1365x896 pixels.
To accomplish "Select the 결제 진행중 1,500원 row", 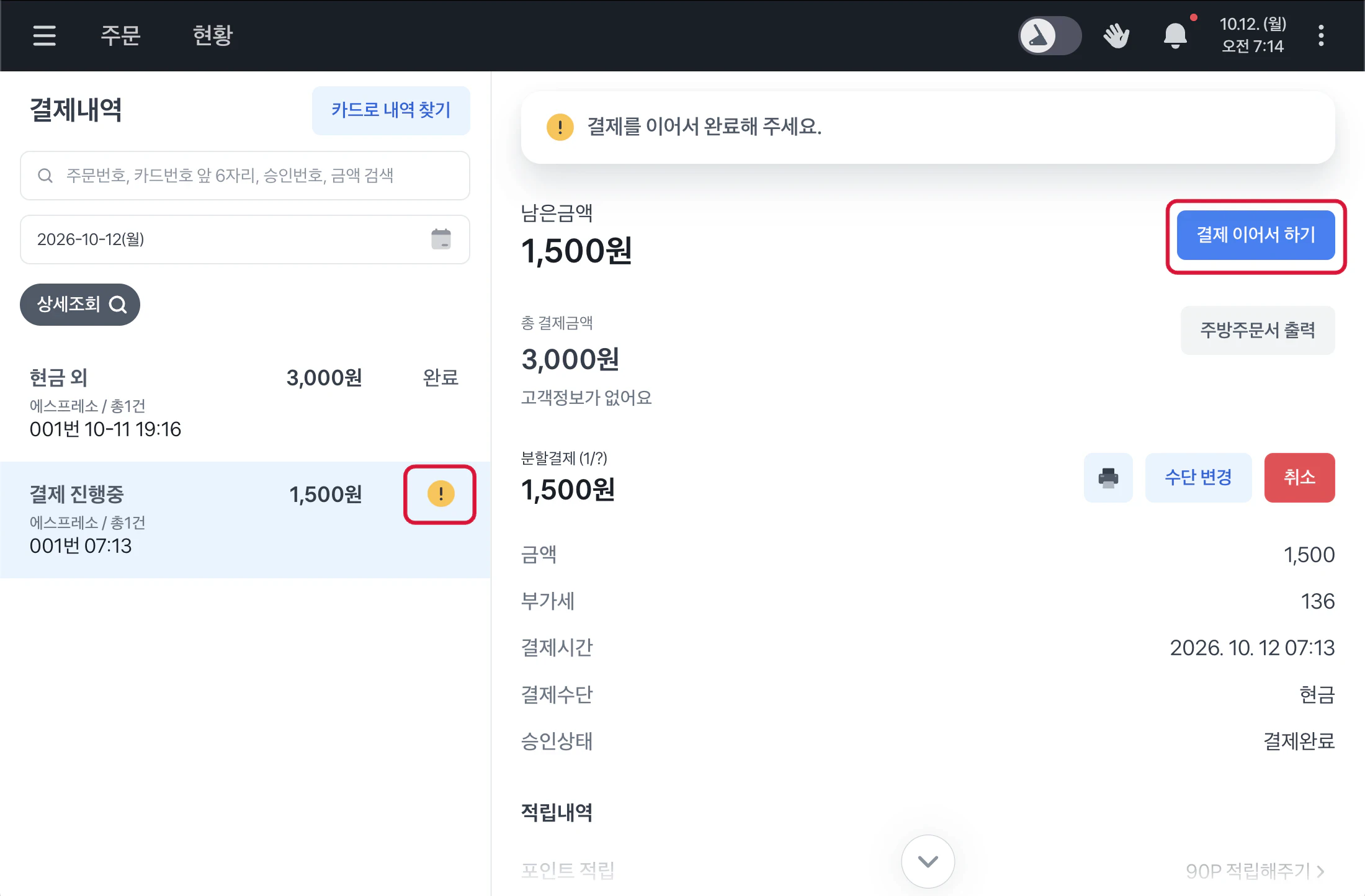I will pyautogui.click(x=245, y=520).
